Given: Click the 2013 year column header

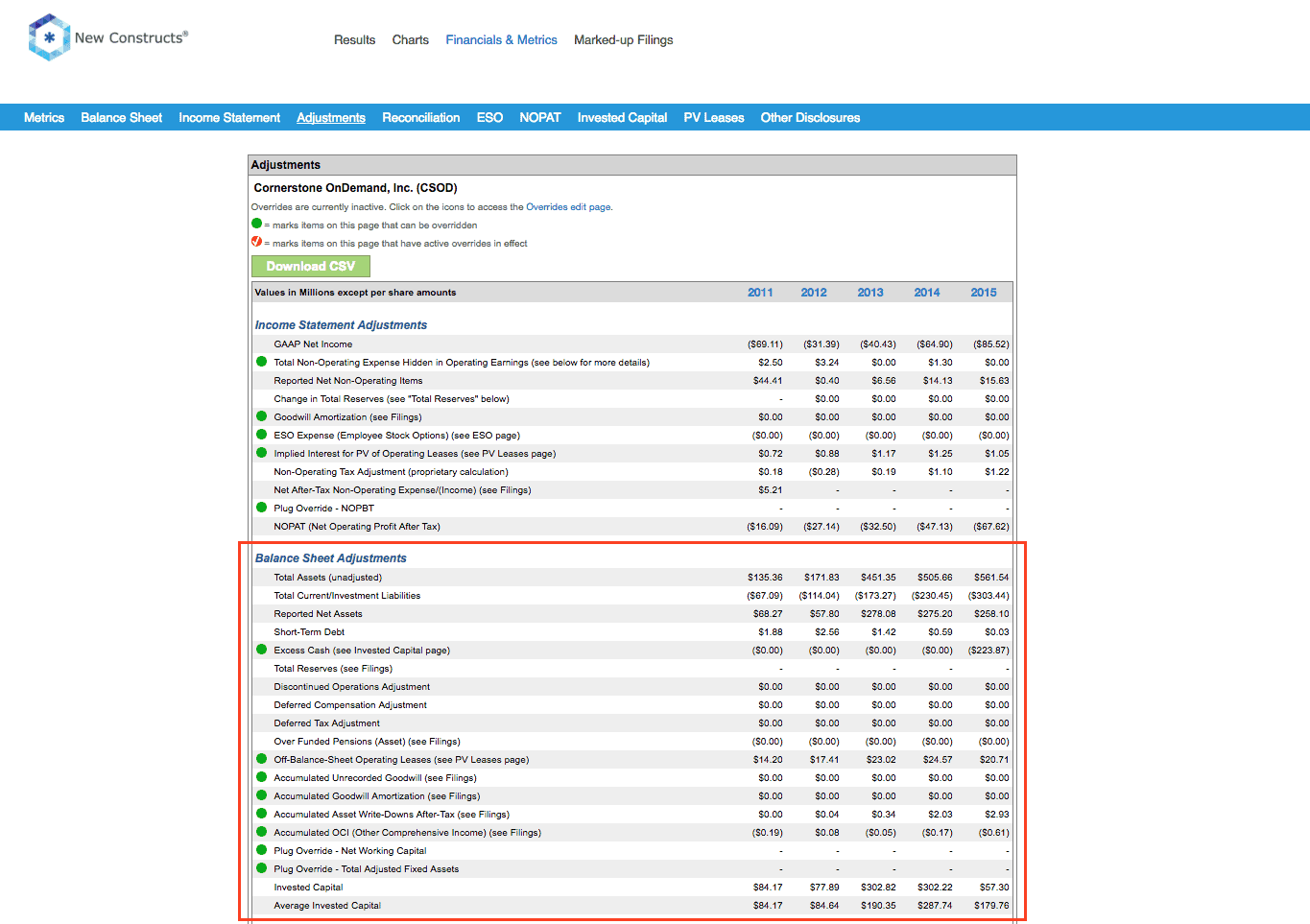Looking at the screenshot, I should click(x=870, y=293).
